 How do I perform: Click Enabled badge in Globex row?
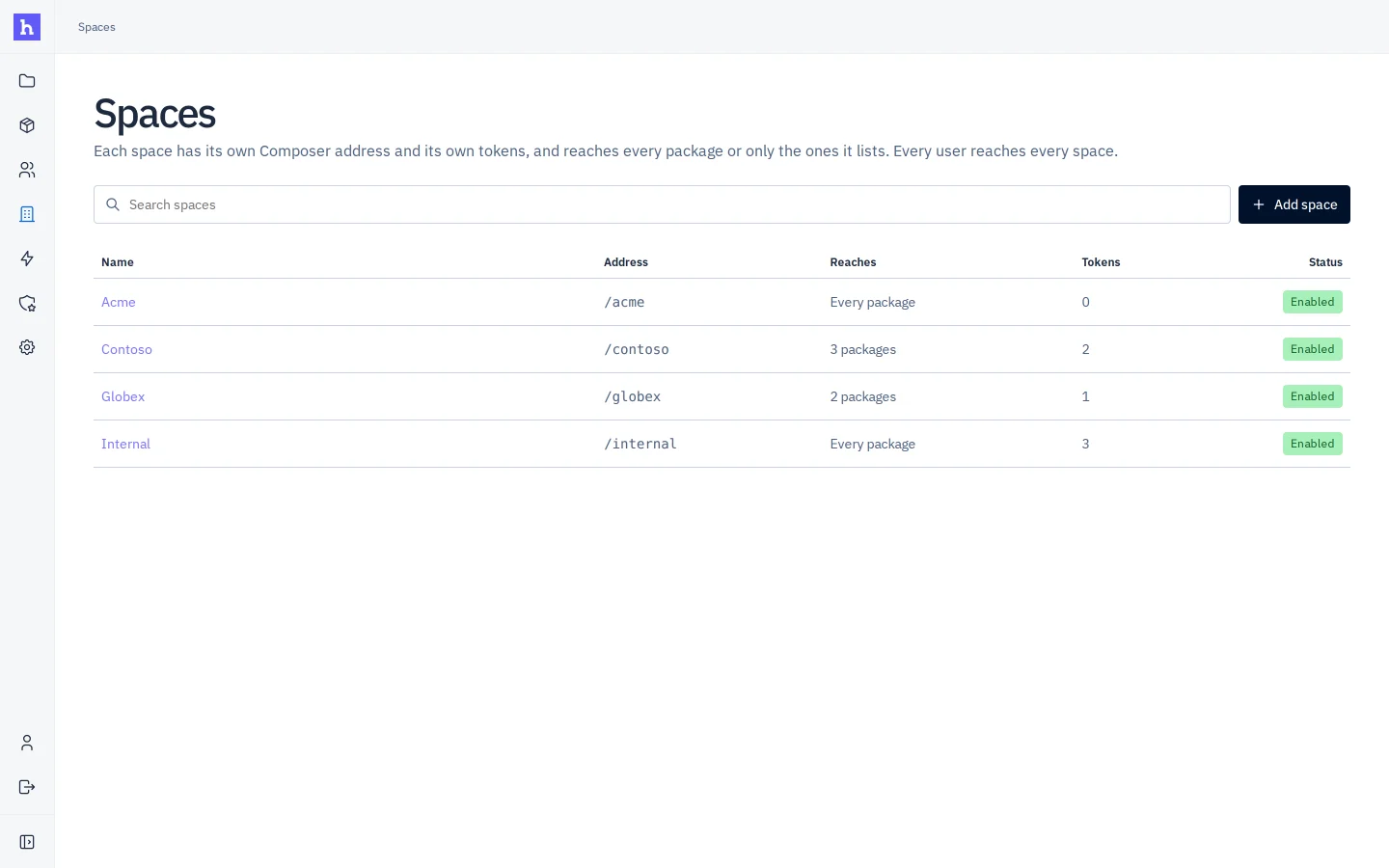(x=1312, y=396)
